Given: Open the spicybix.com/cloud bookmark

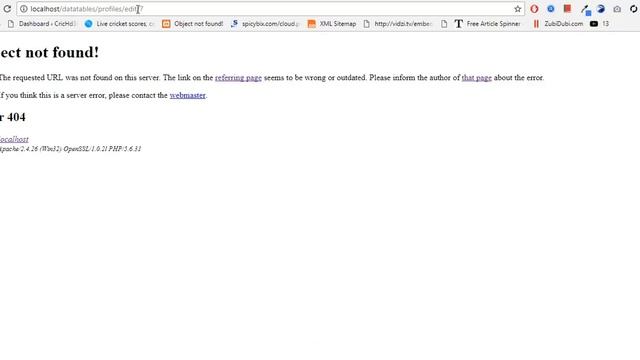Looking at the screenshot, I should click(265, 24).
